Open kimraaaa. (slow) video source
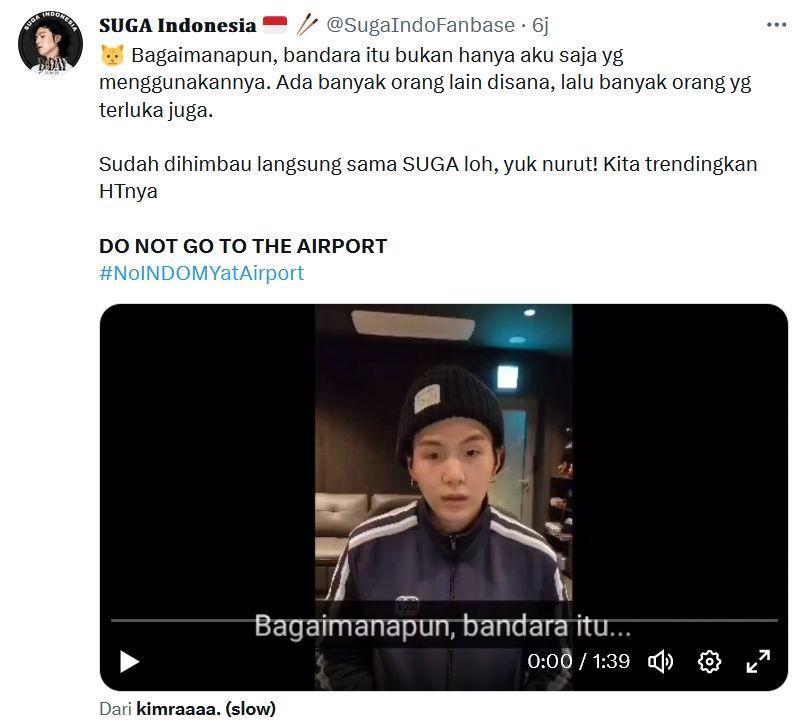 click(206, 708)
